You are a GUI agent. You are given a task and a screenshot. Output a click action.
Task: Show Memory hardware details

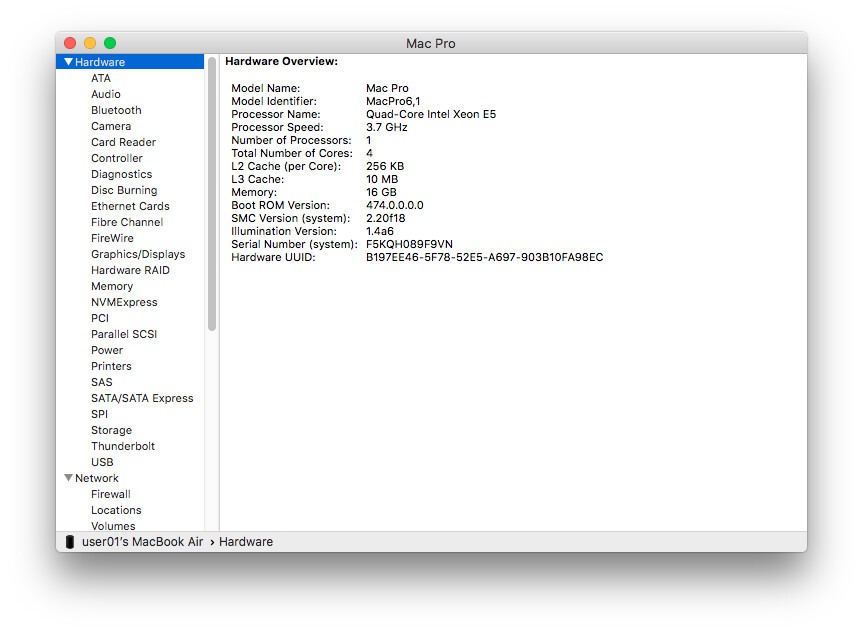[112, 286]
